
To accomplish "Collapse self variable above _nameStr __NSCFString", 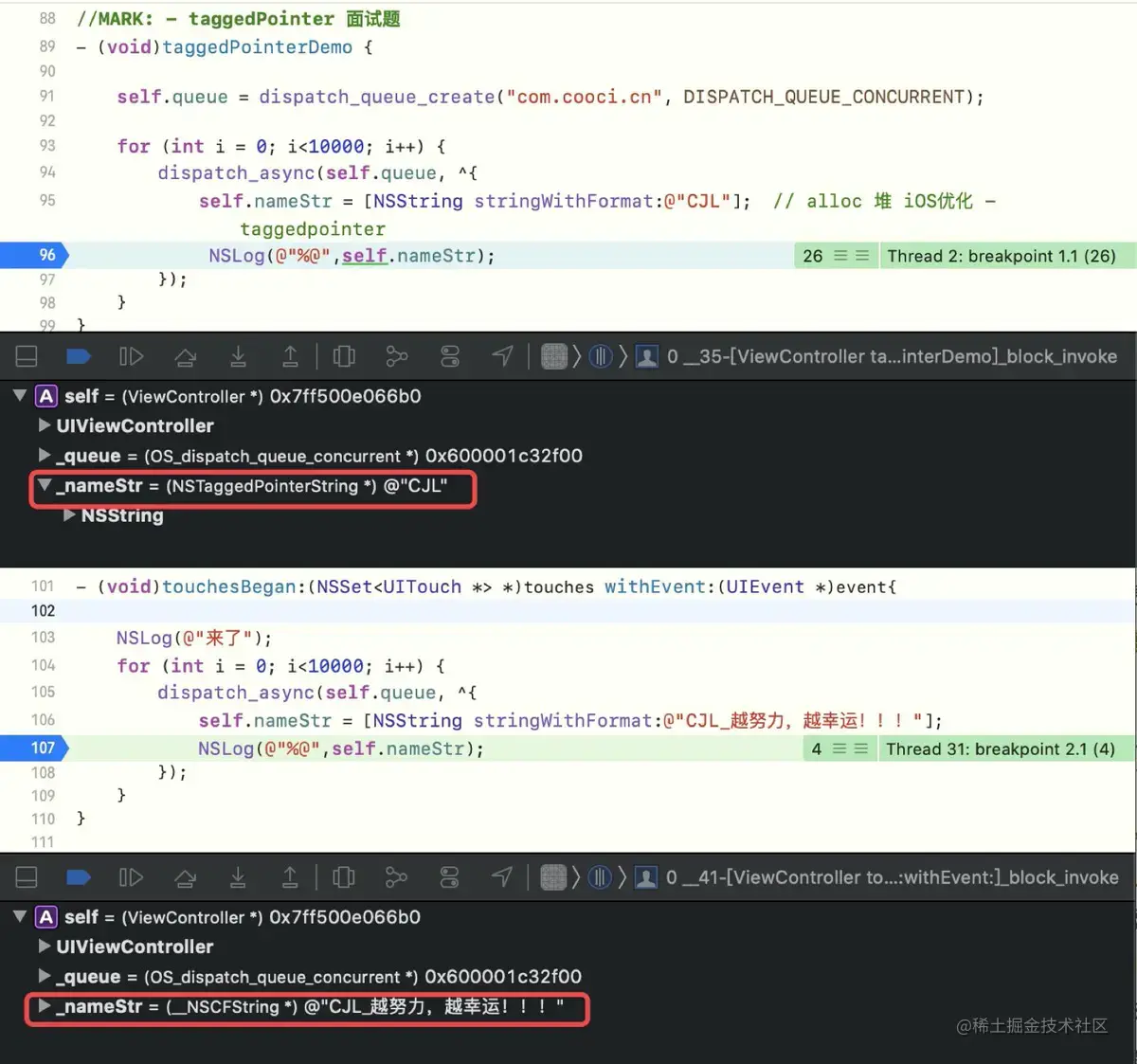I will [x=20, y=916].
